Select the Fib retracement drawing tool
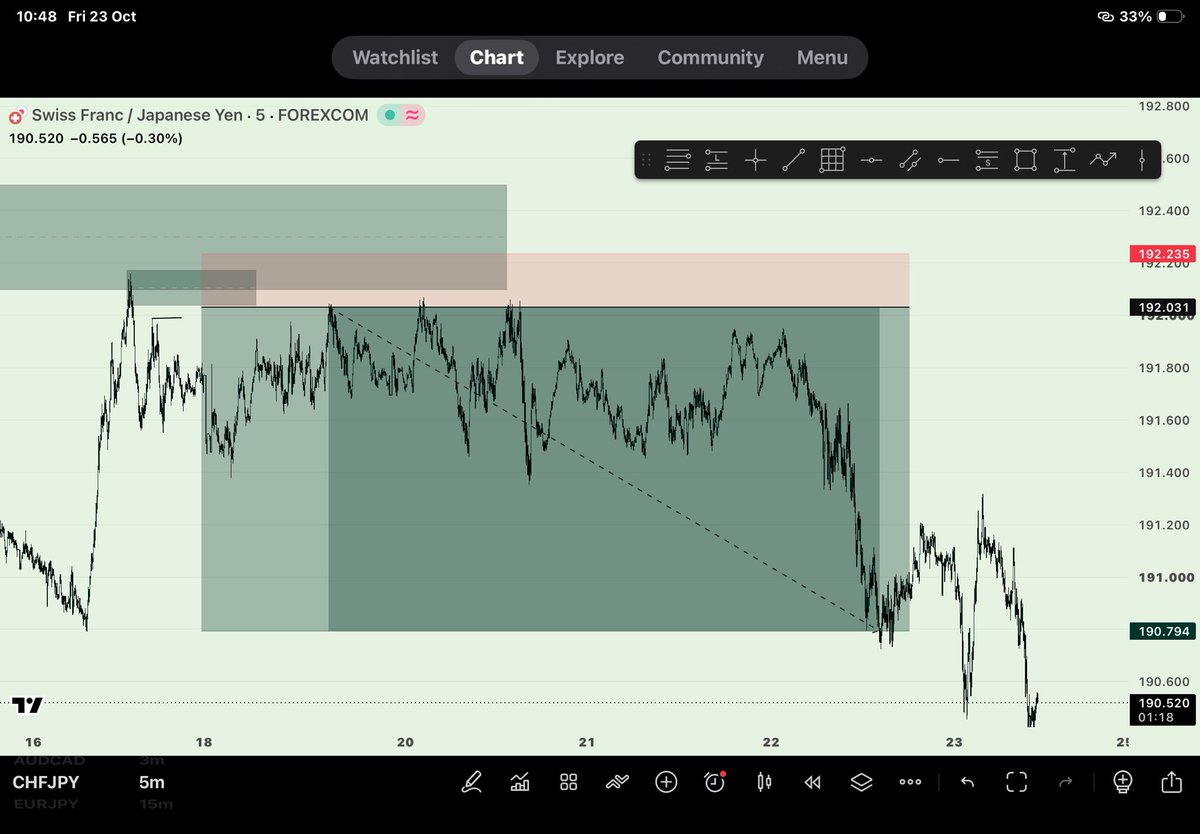This screenshot has height=834, width=1200. pyautogui.click(x=678, y=160)
